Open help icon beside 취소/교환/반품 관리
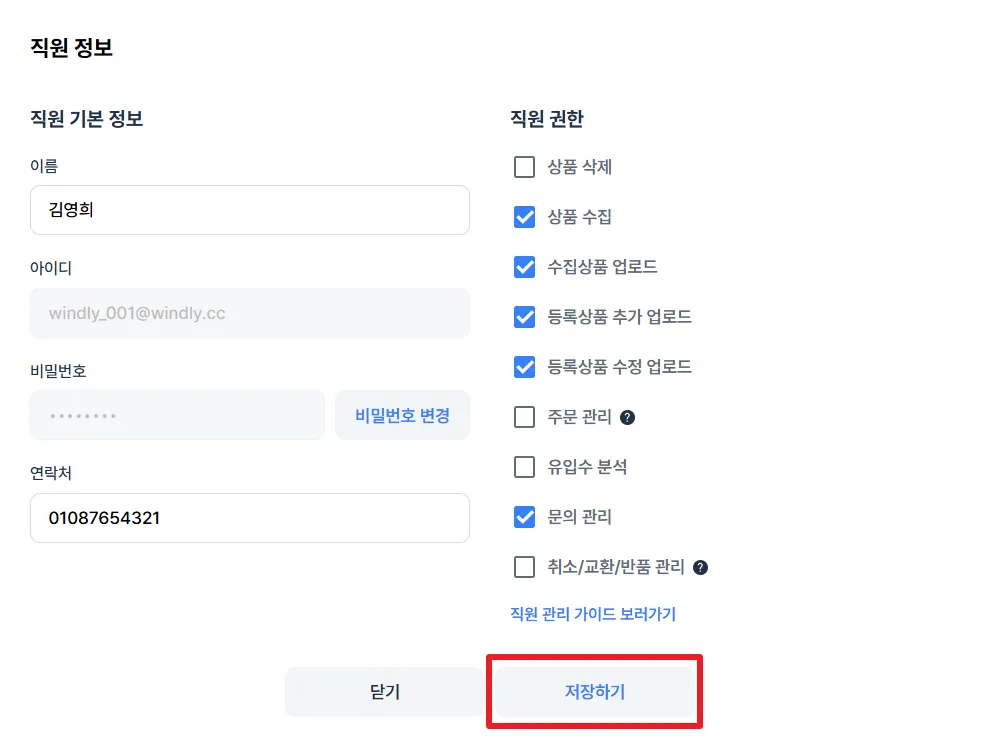Screen dimensions: 982x749 [701, 567]
